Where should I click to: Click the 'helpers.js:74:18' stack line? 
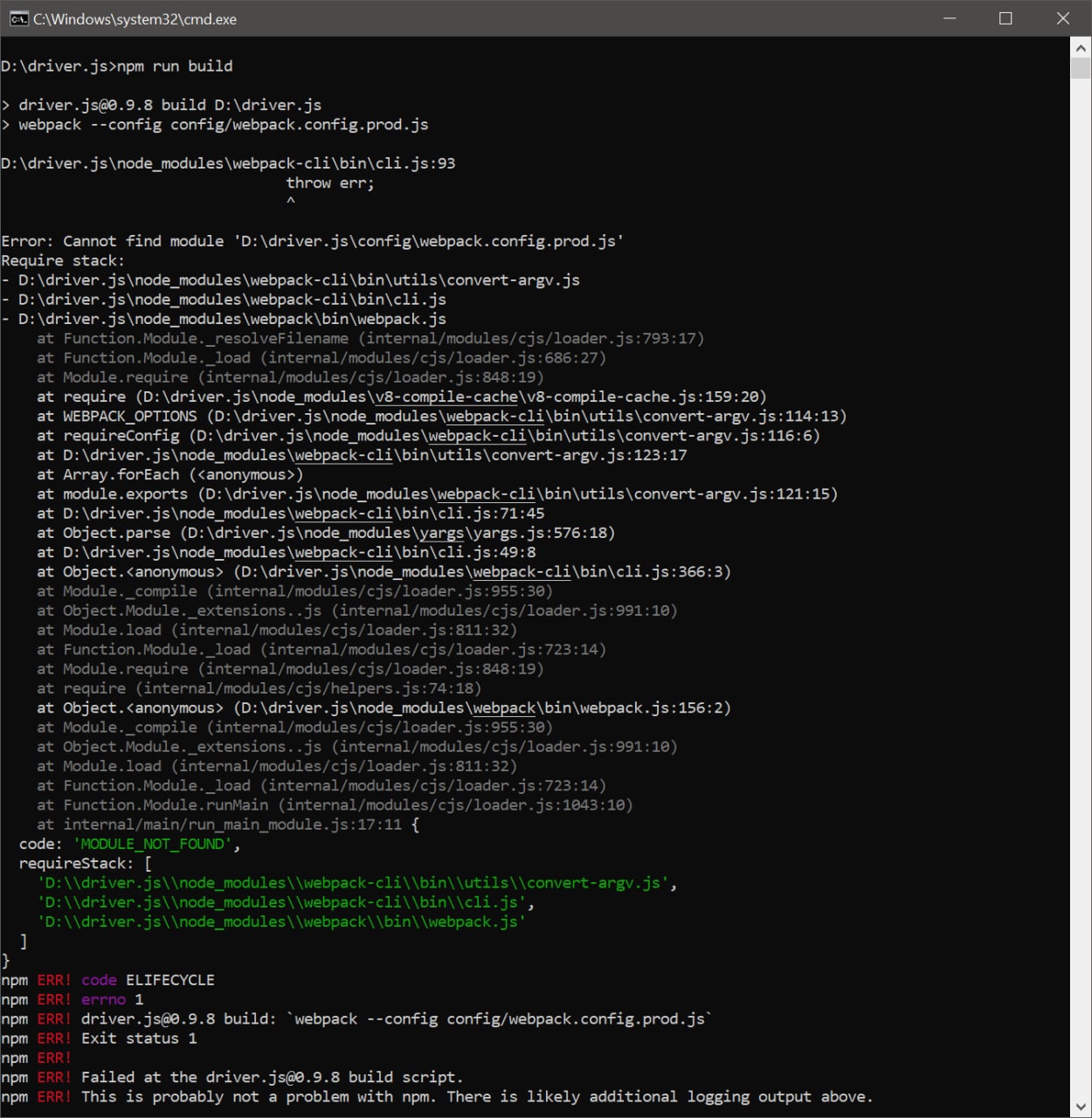tap(259, 688)
